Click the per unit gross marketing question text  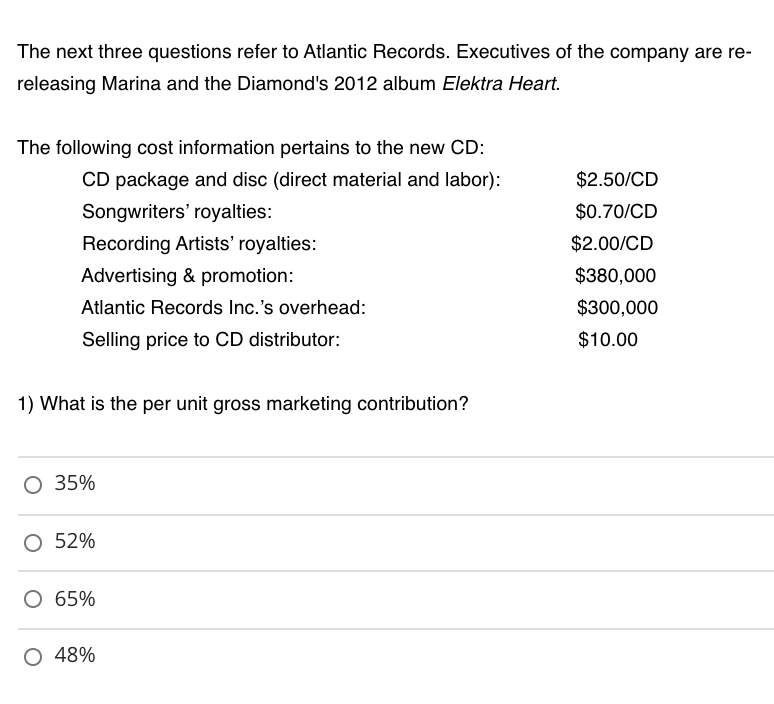243,404
